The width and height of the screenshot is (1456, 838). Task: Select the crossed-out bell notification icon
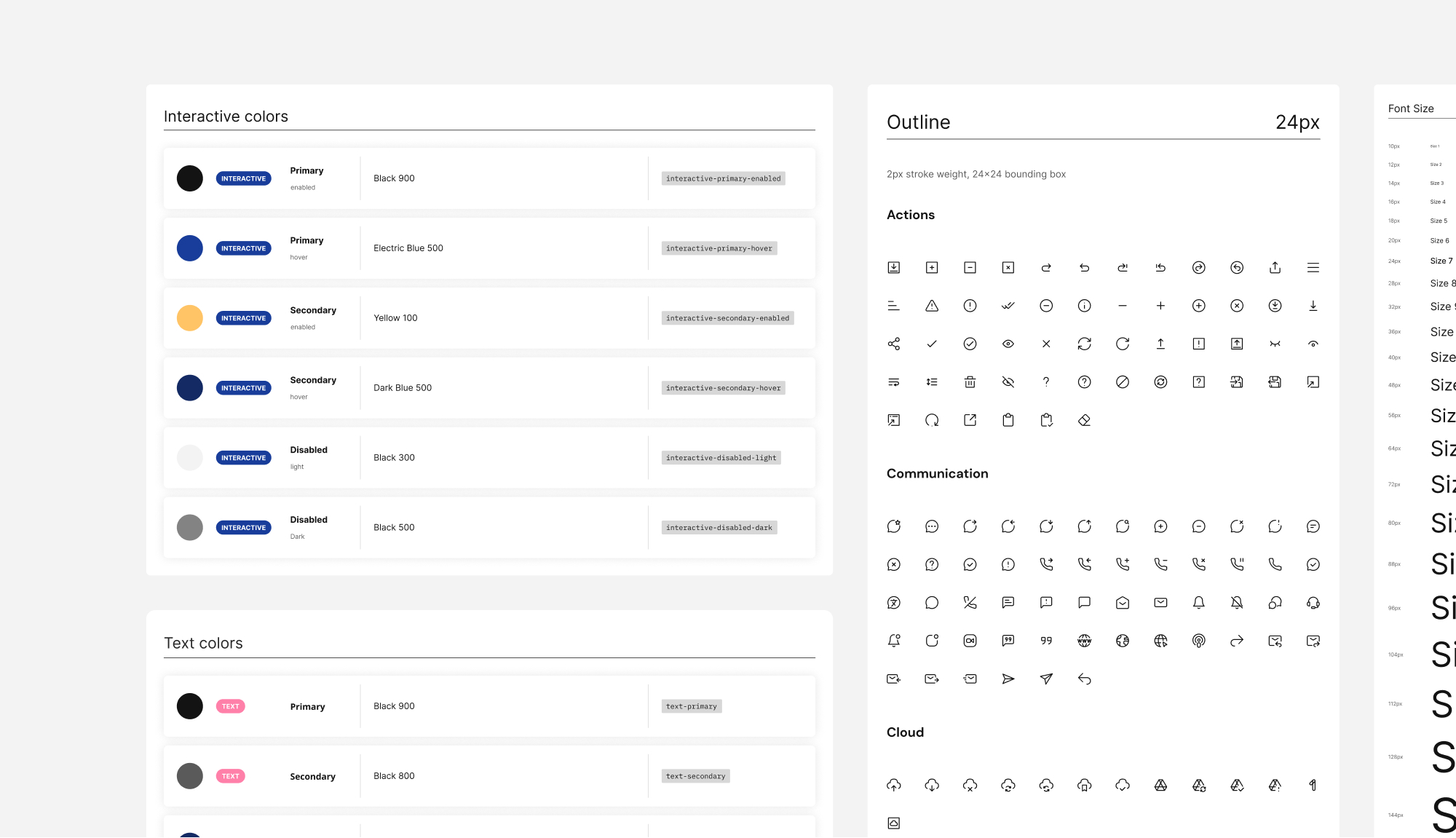pos(1236,603)
